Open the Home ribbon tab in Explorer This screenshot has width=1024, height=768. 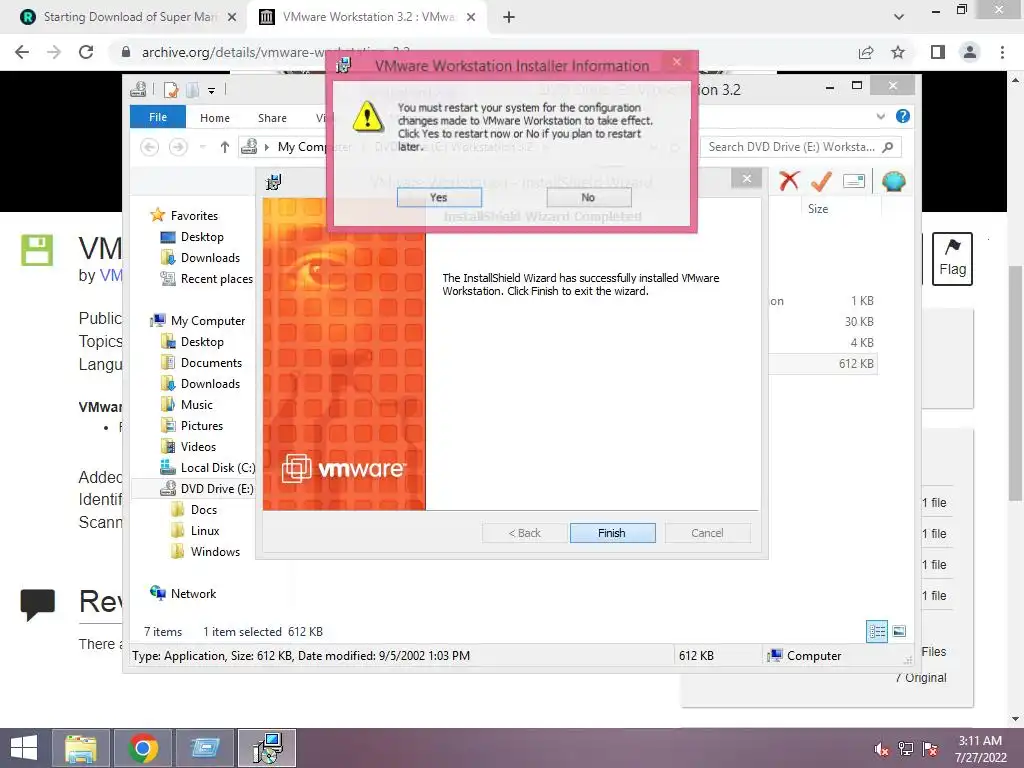pyautogui.click(x=215, y=118)
